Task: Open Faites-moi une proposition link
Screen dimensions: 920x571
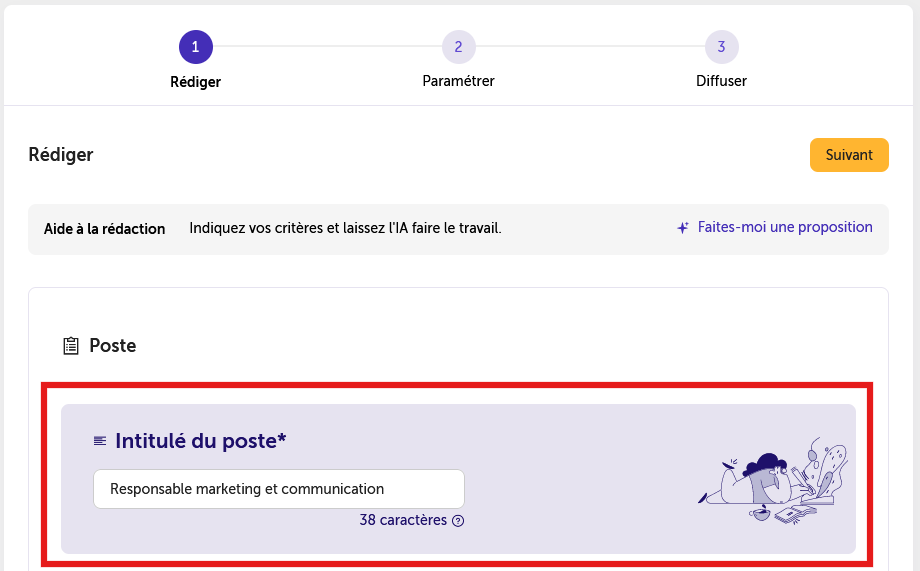Action: click(784, 227)
